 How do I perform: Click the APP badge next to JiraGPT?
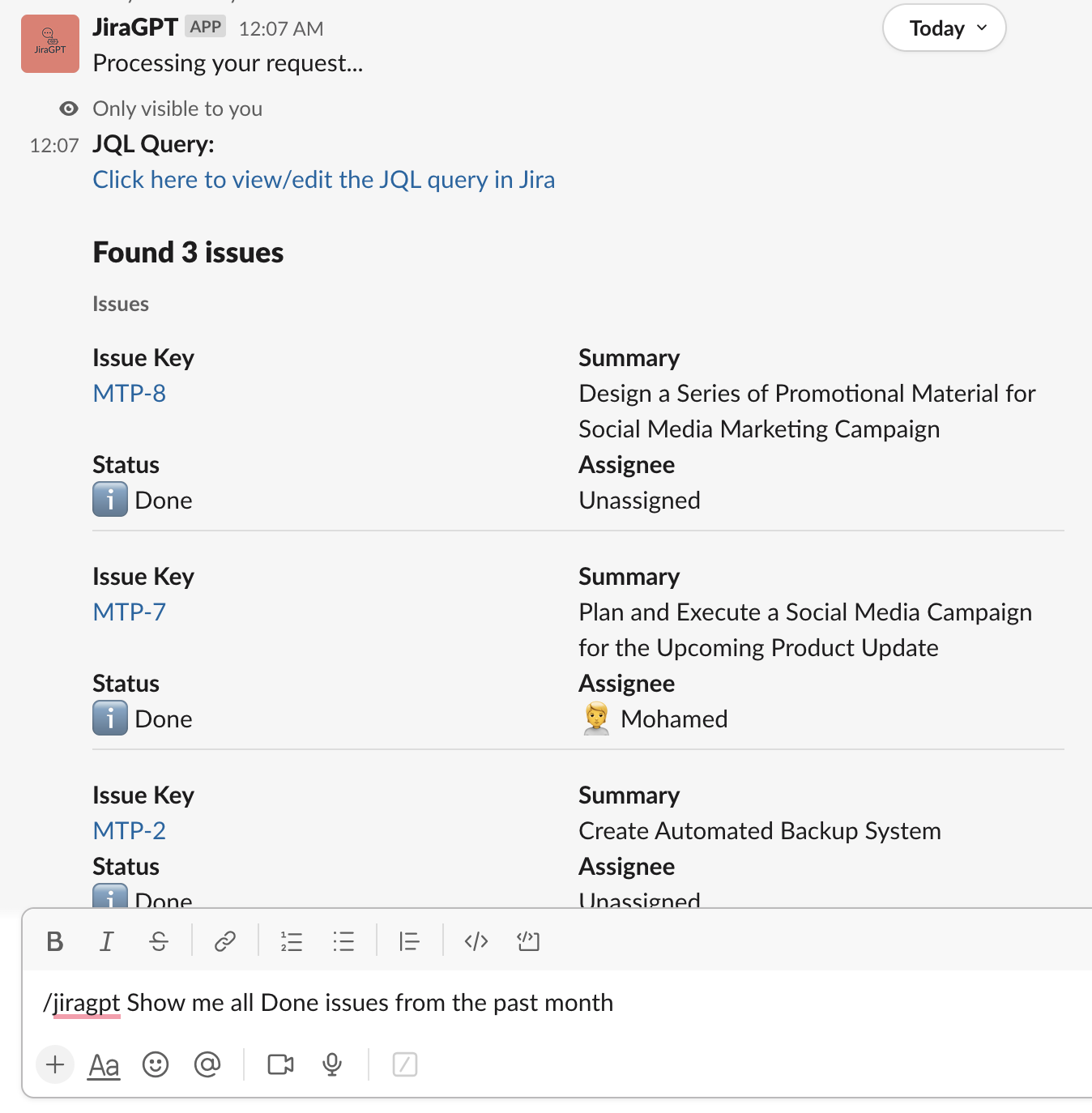[206, 27]
